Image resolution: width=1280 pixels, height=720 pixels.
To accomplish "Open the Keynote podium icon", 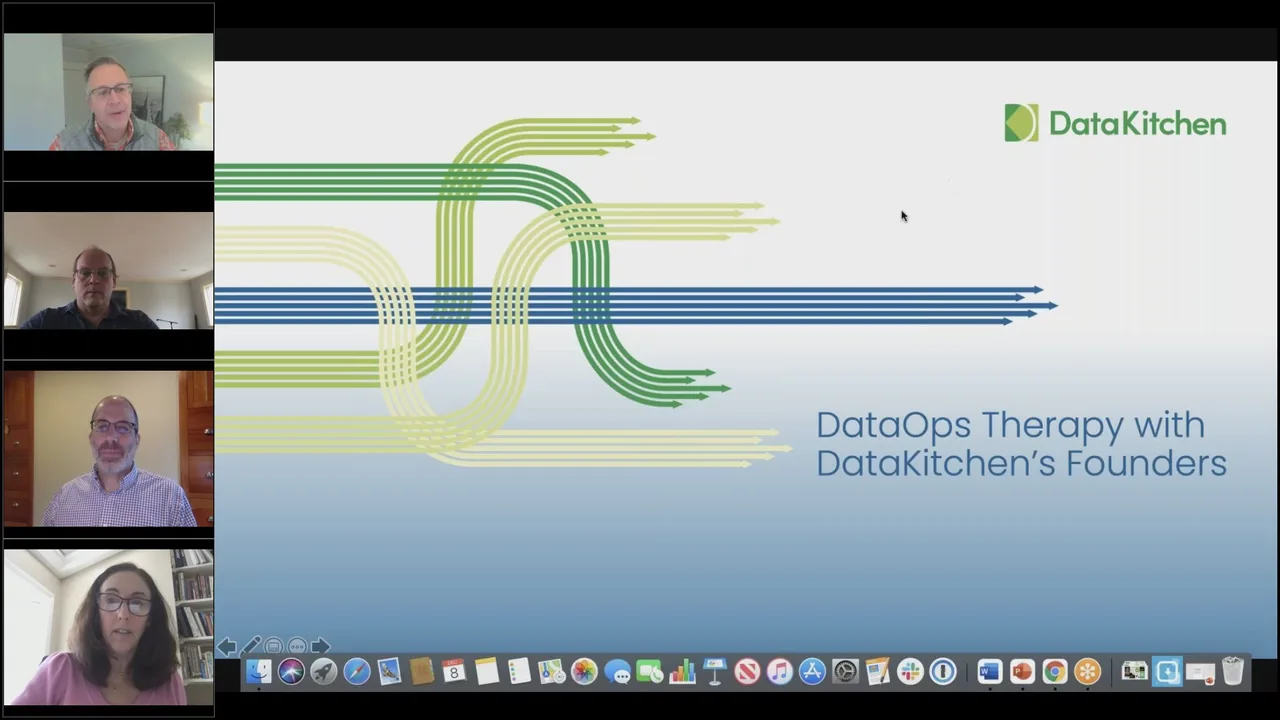I will [715, 672].
